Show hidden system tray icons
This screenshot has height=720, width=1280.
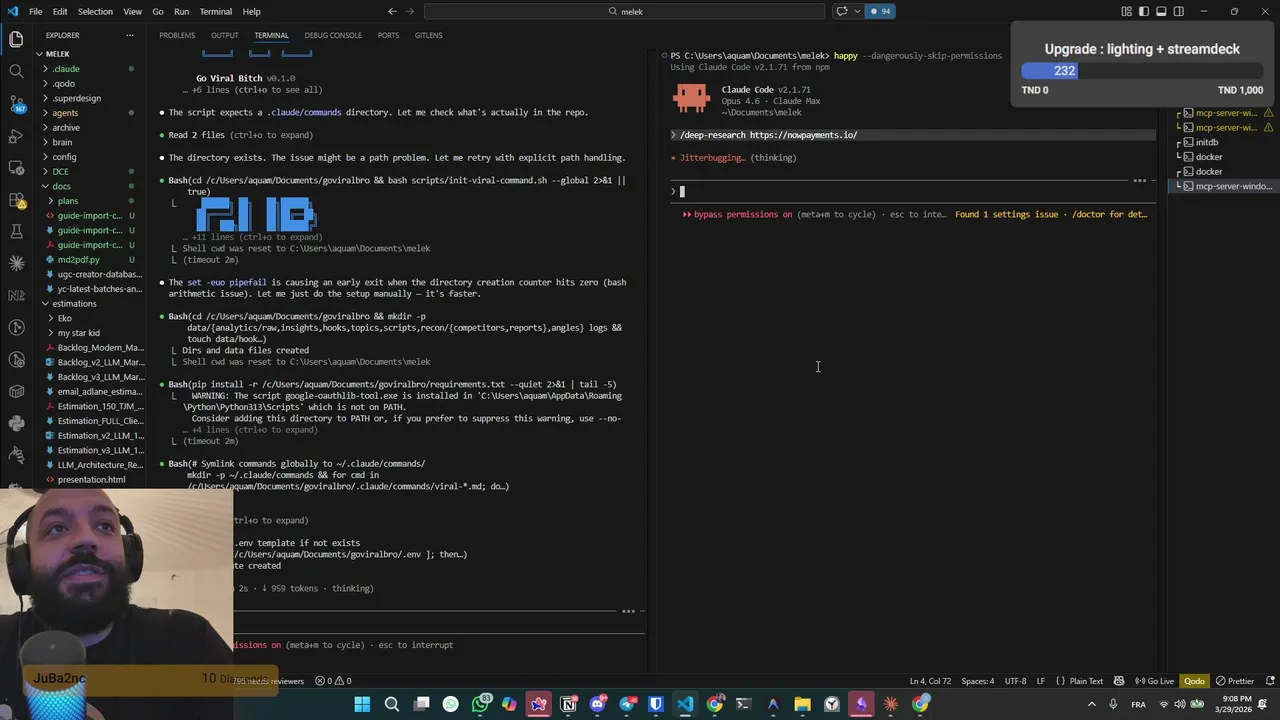1090,704
